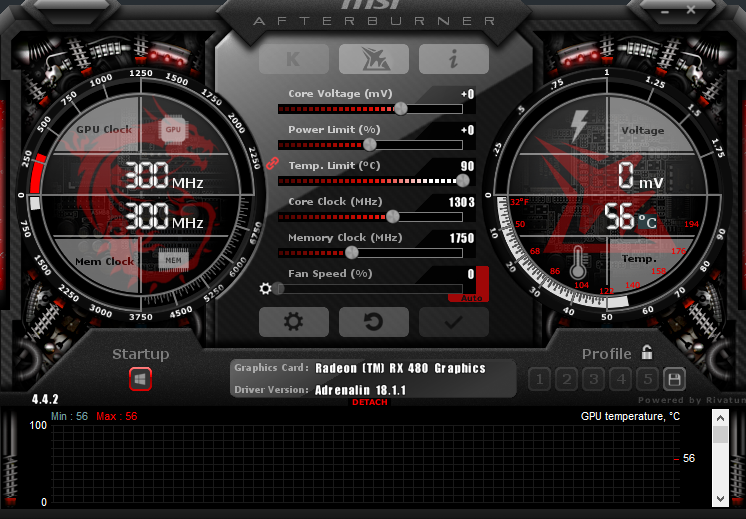Click the Core Clock value 1303
This screenshot has width=746, height=519.
pyautogui.click(x=461, y=202)
